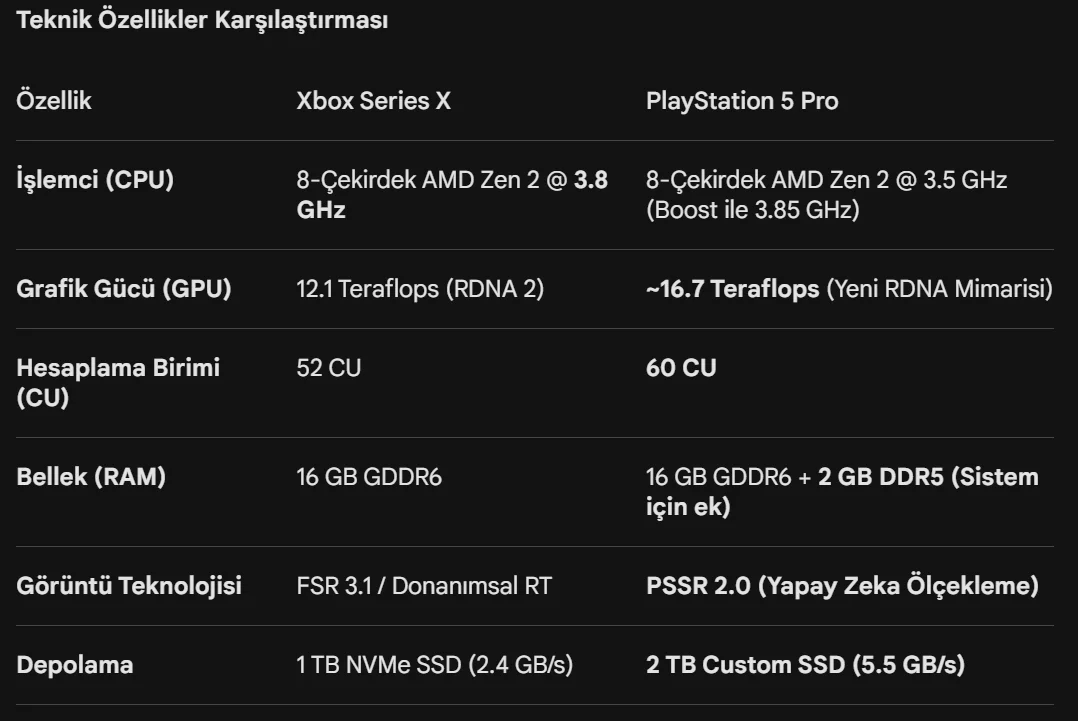Click the Xbox "8-Çekirdek AMD Zen 2 @ 3.8 GHz" cell
Viewport: 1078px width, 721px height.
[x=452, y=194]
